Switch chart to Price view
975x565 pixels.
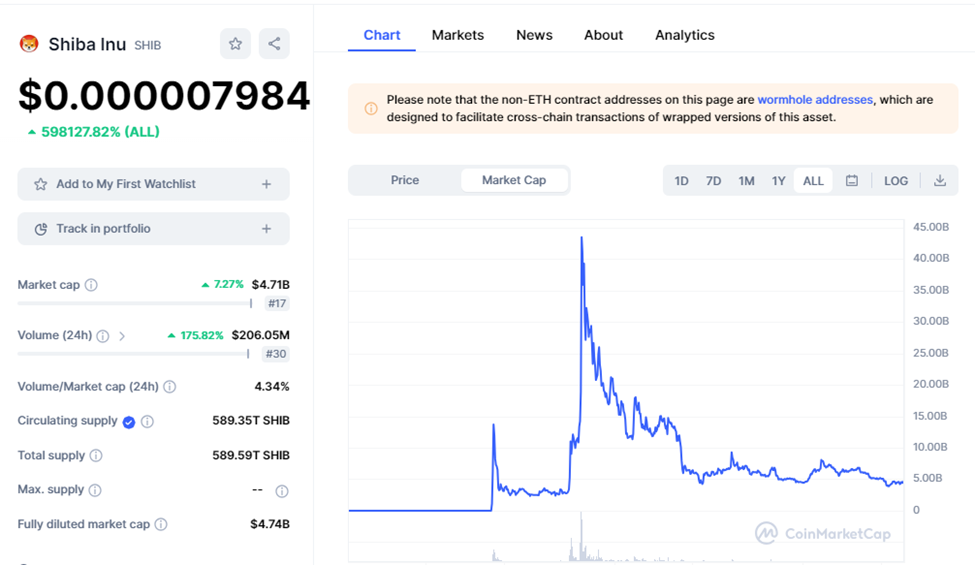(x=405, y=180)
